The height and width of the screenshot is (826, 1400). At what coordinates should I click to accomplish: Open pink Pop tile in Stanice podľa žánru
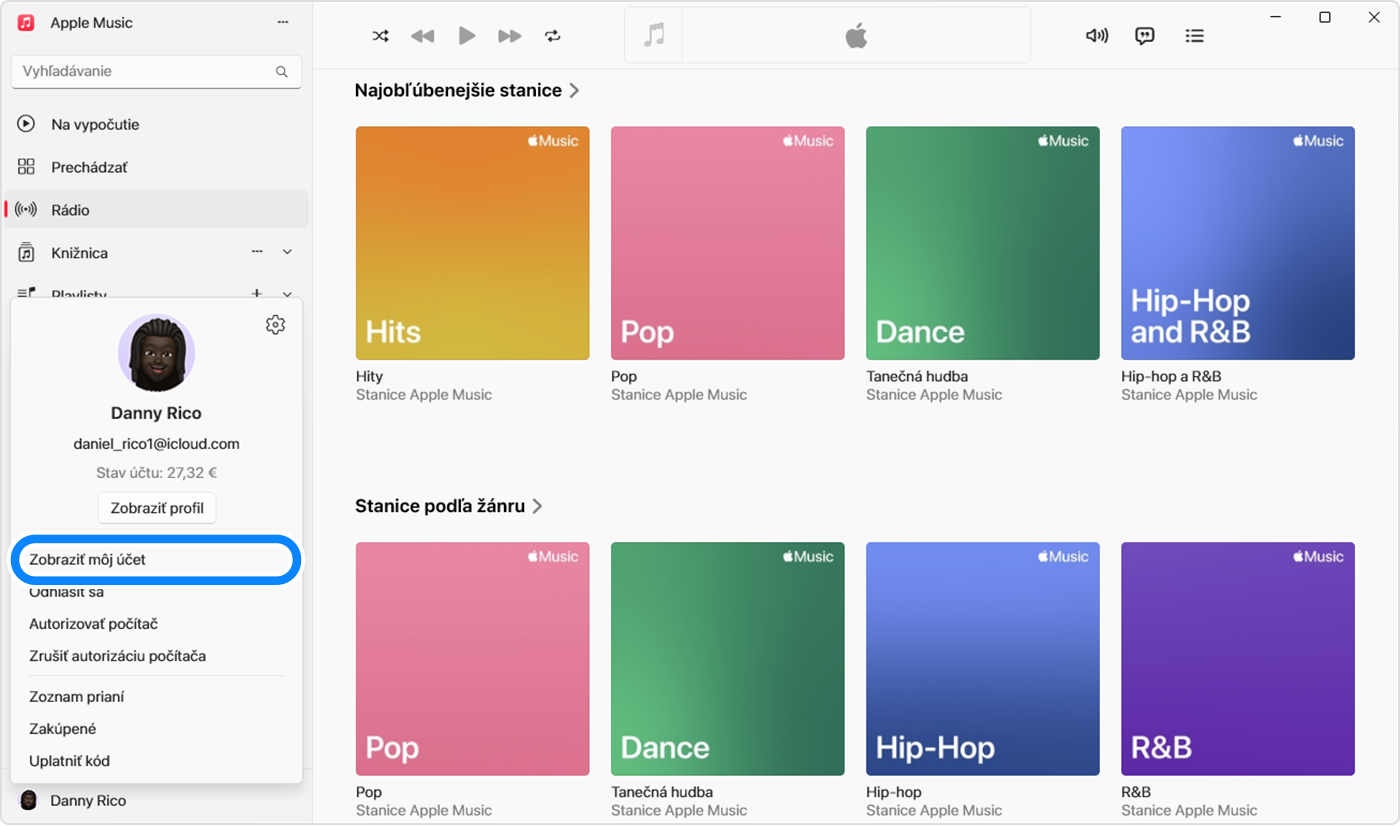click(473, 659)
